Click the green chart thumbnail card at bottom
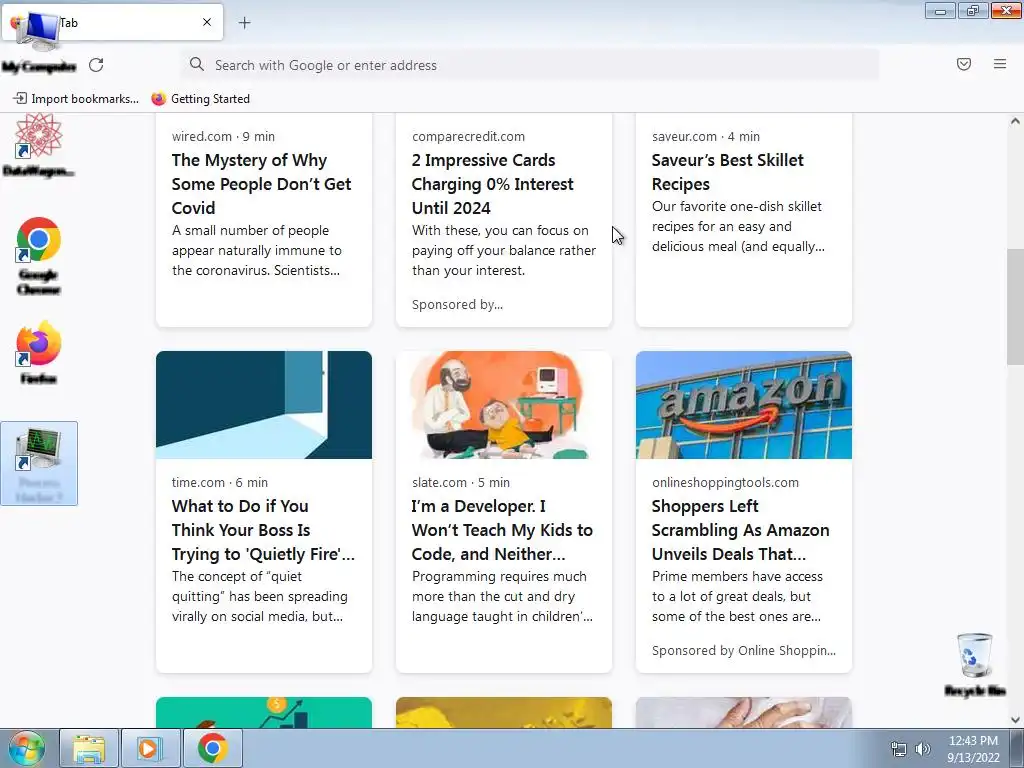Screen dimensions: 1024x768 264,712
